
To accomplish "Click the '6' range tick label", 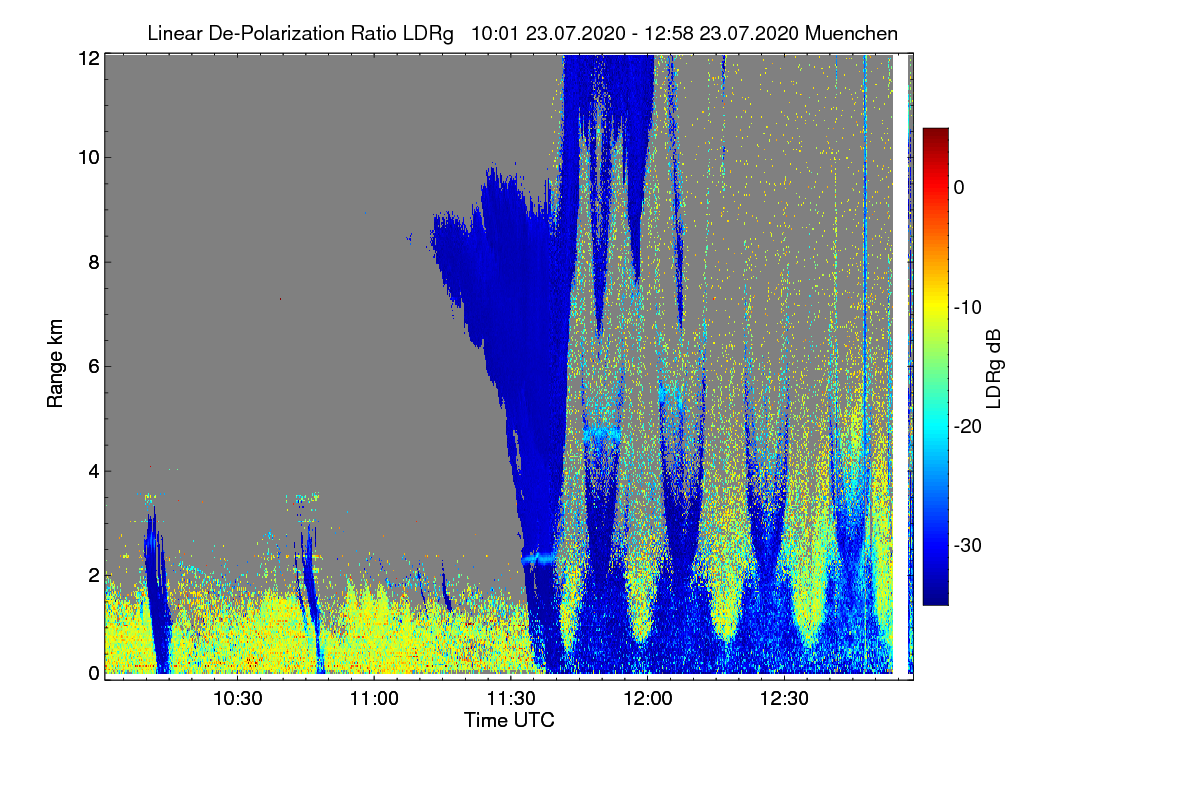I will [x=93, y=366].
